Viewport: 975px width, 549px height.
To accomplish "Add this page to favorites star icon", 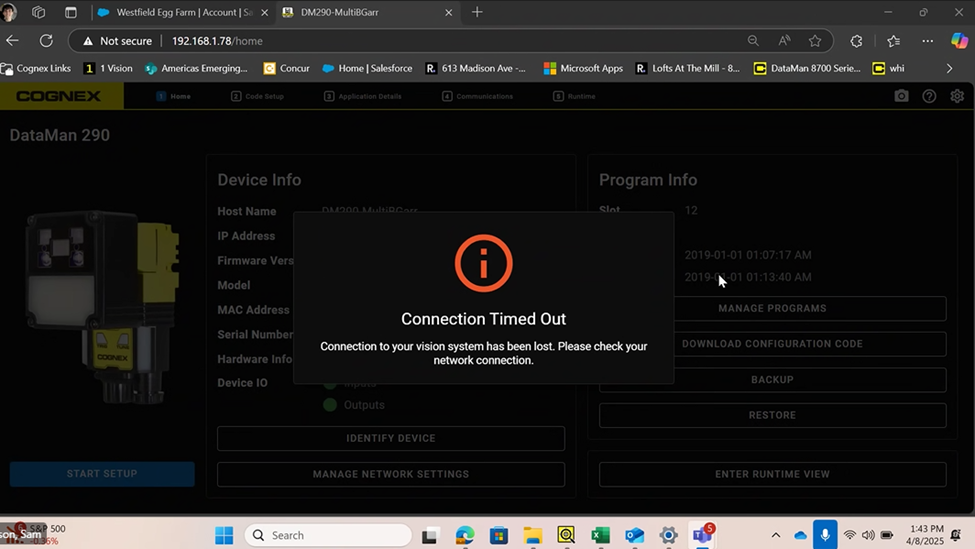I will click(815, 41).
